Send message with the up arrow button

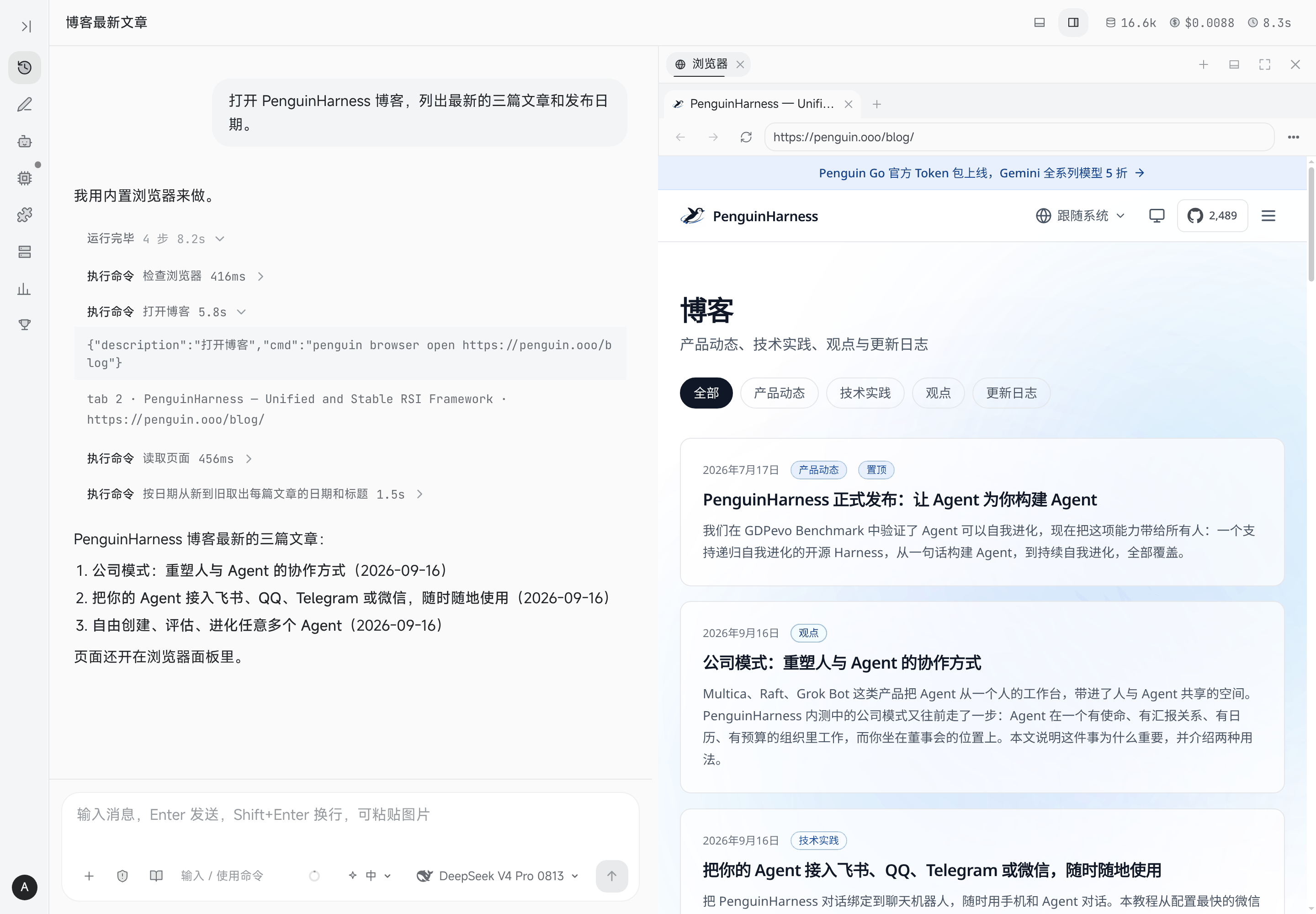coord(611,876)
